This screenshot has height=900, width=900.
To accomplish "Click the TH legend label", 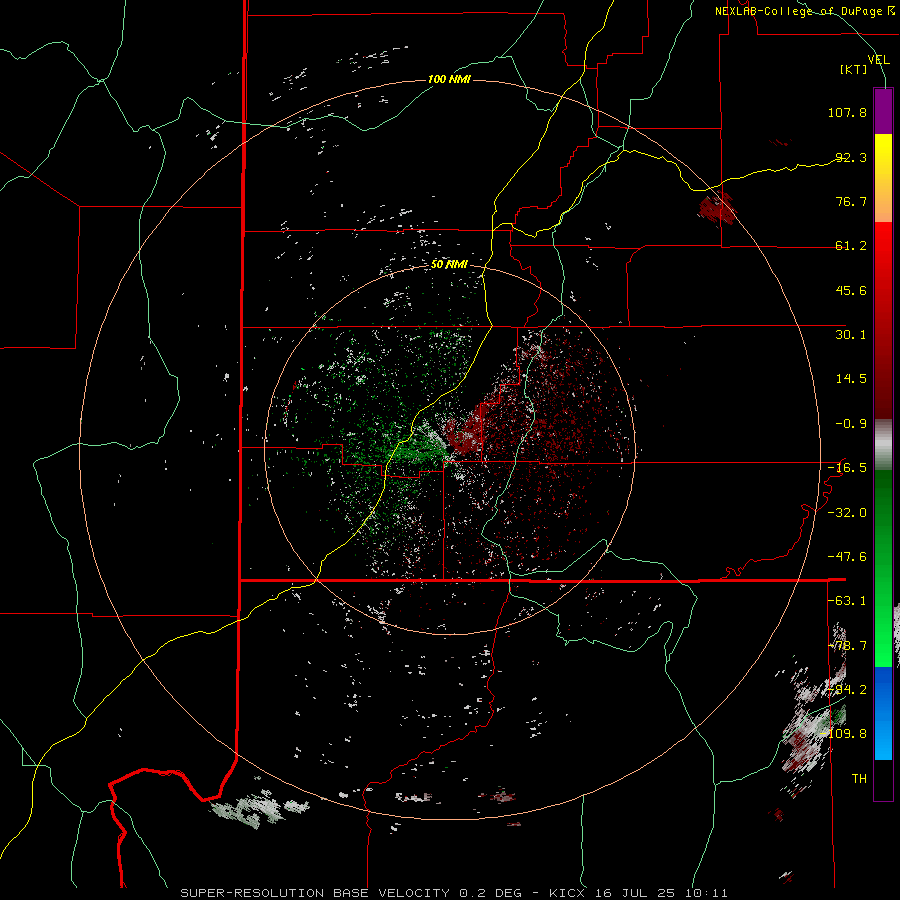I will 859,778.
